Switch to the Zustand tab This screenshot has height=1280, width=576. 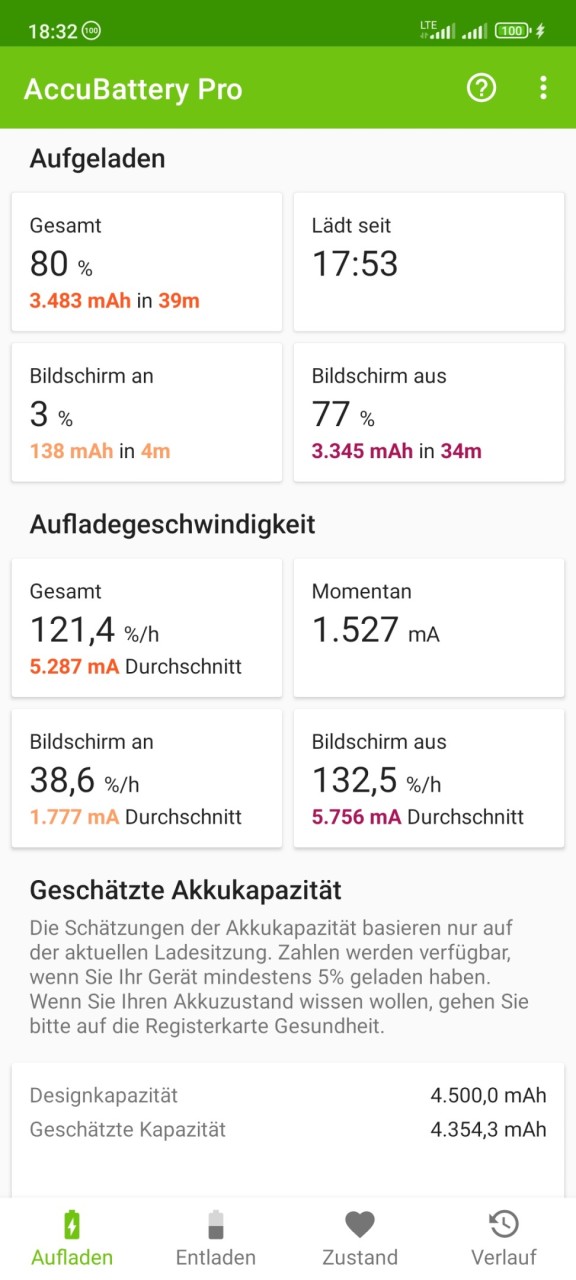point(360,1239)
